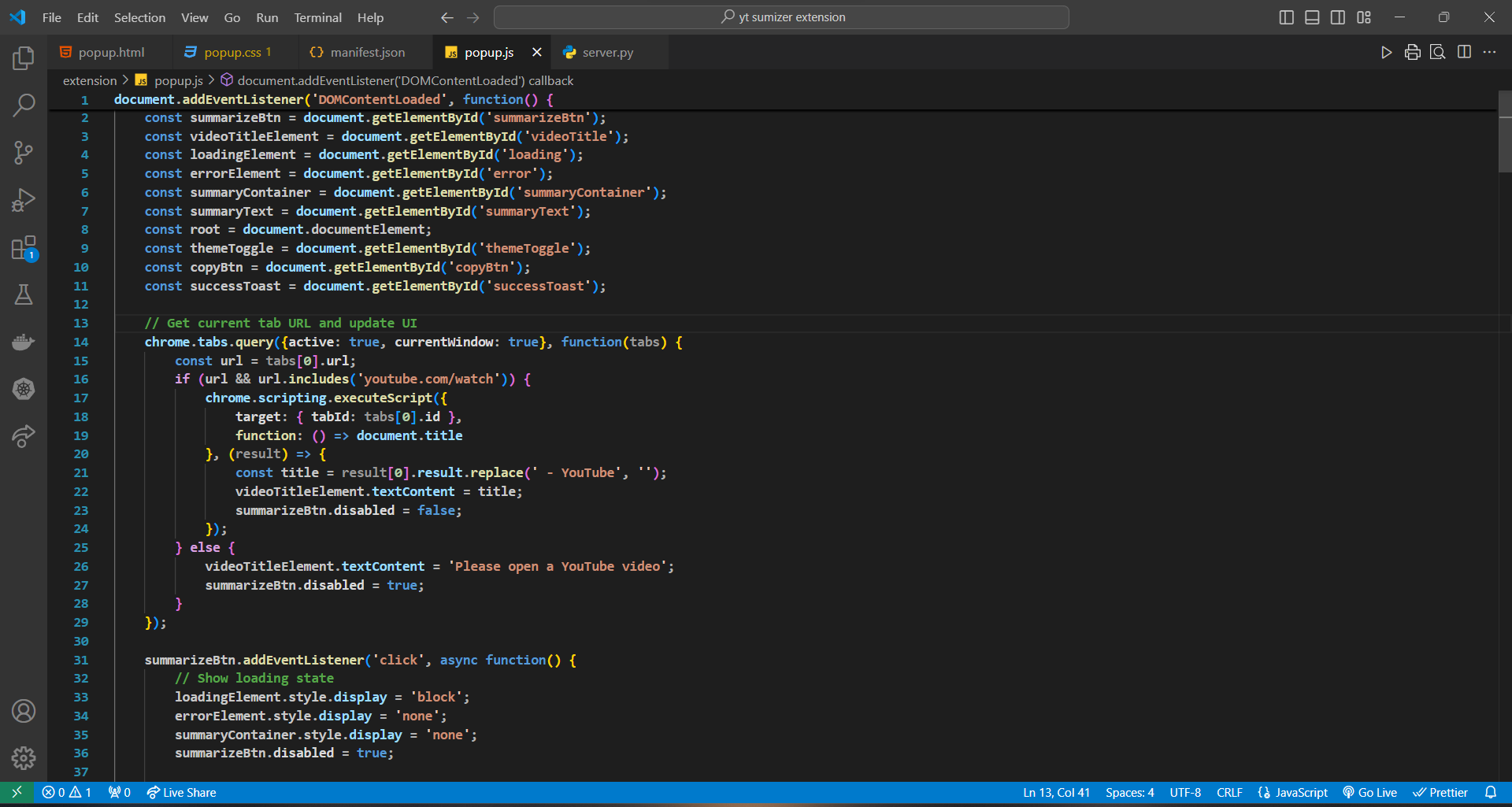
Task: Open the editor More Actions menu
Action: tap(1489, 53)
